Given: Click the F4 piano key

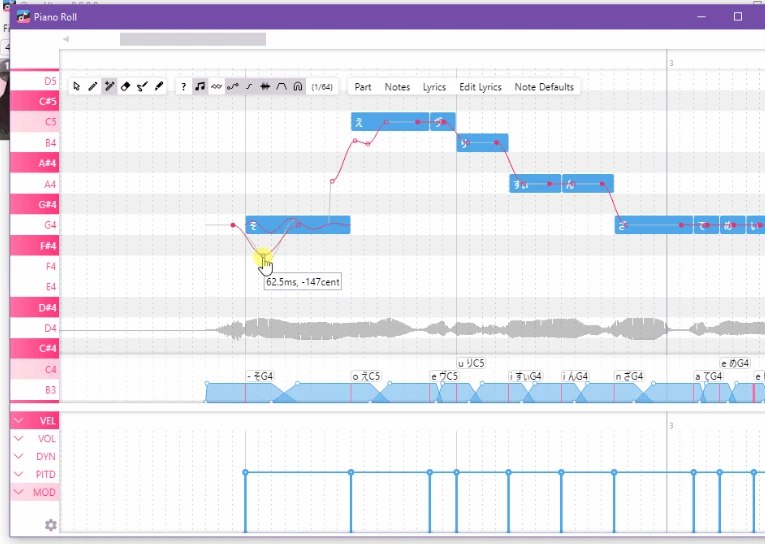Looking at the screenshot, I should pos(35,266).
